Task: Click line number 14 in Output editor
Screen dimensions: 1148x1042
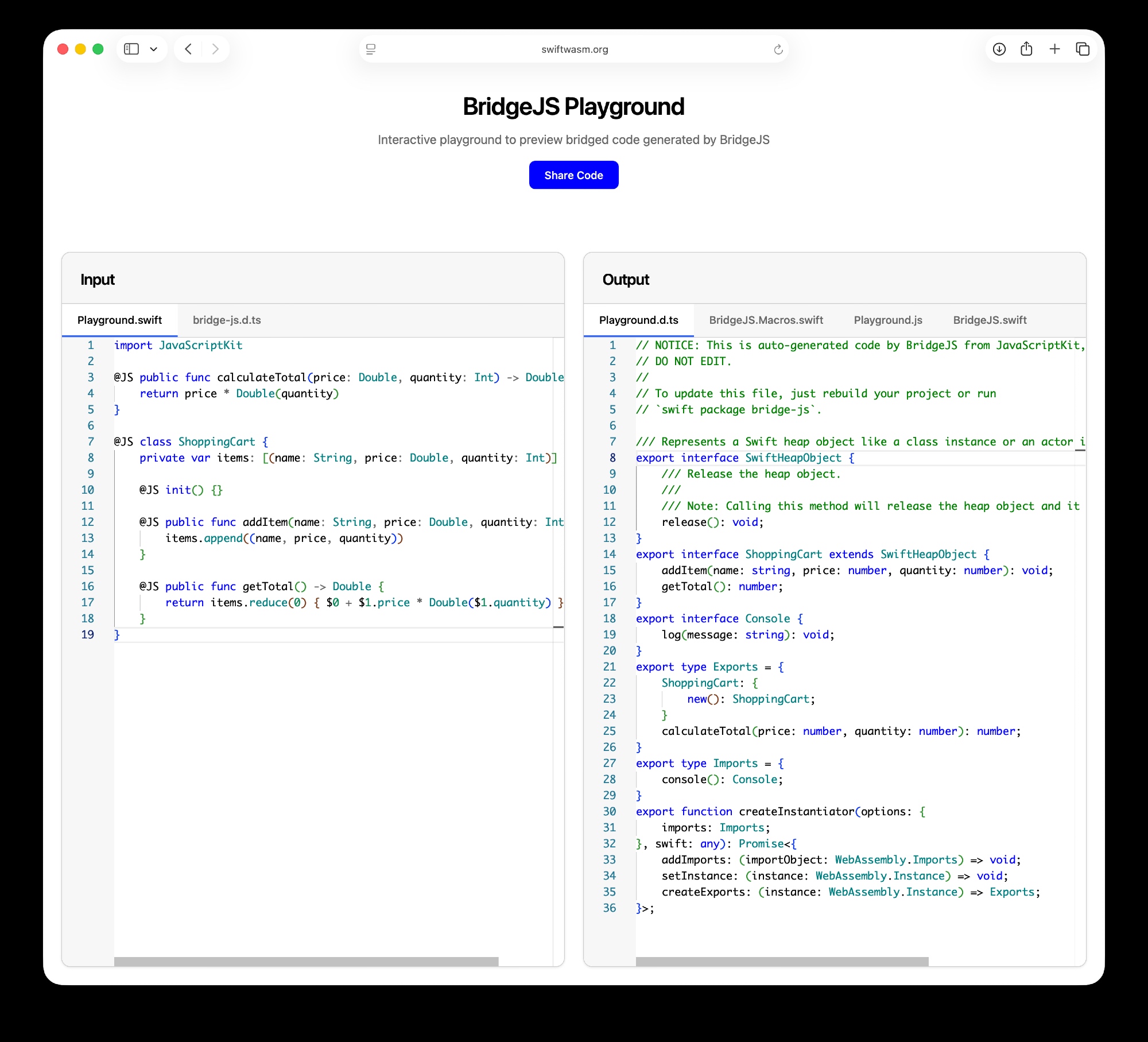Action: point(610,555)
